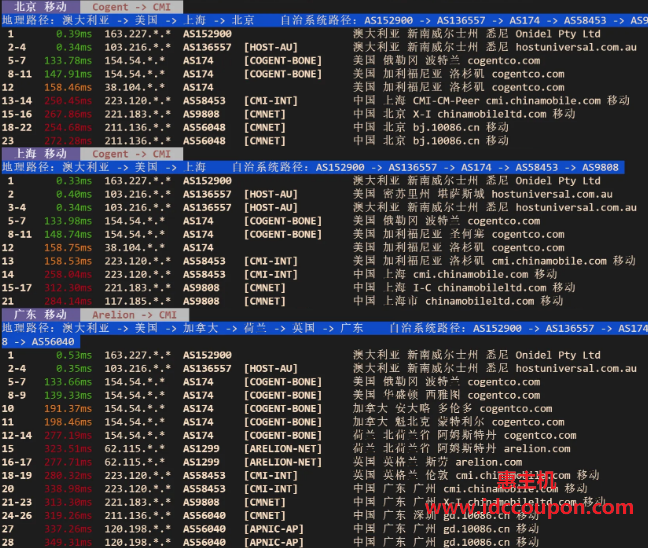Click the 美国 密苏里州 堪萨斯城 location text
This screenshot has width=648, height=548.
pos(419,194)
